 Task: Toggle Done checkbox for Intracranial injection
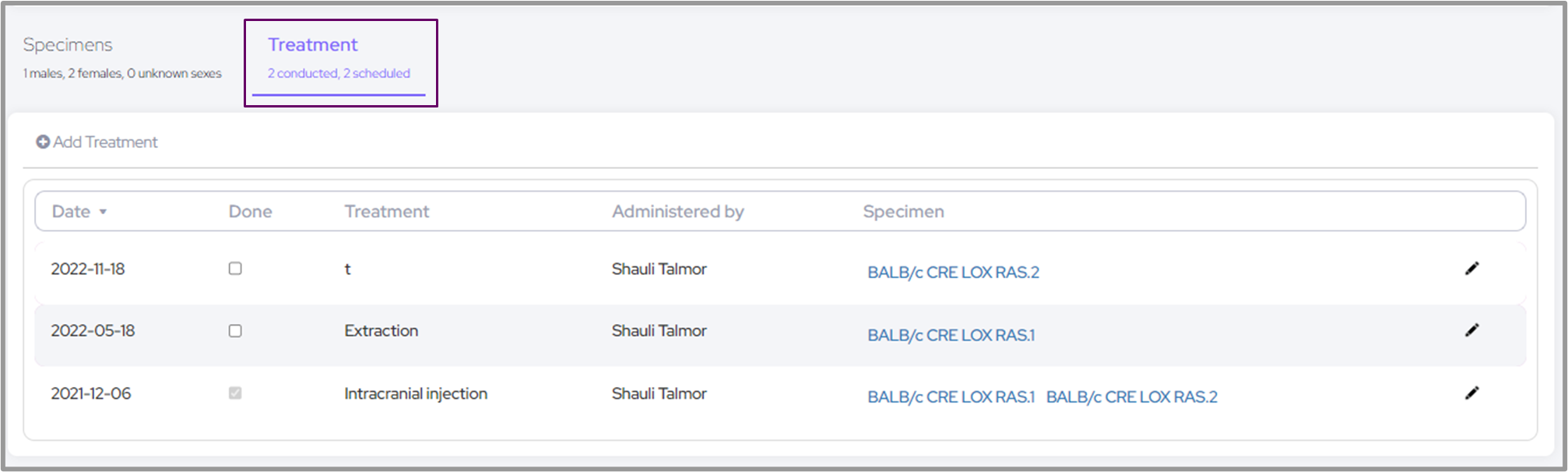pos(235,393)
